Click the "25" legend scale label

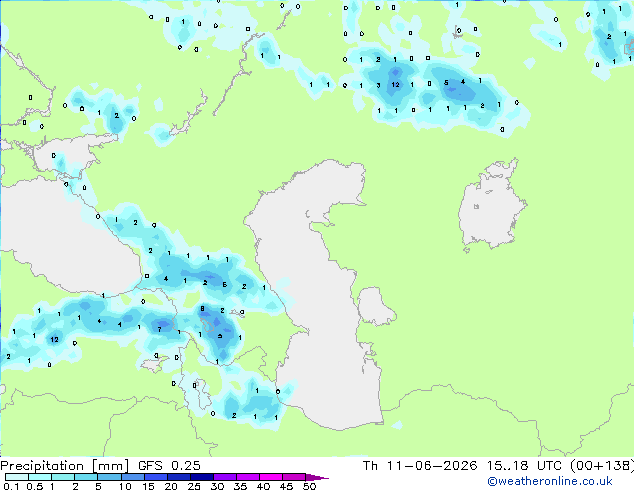(x=194, y=486)
